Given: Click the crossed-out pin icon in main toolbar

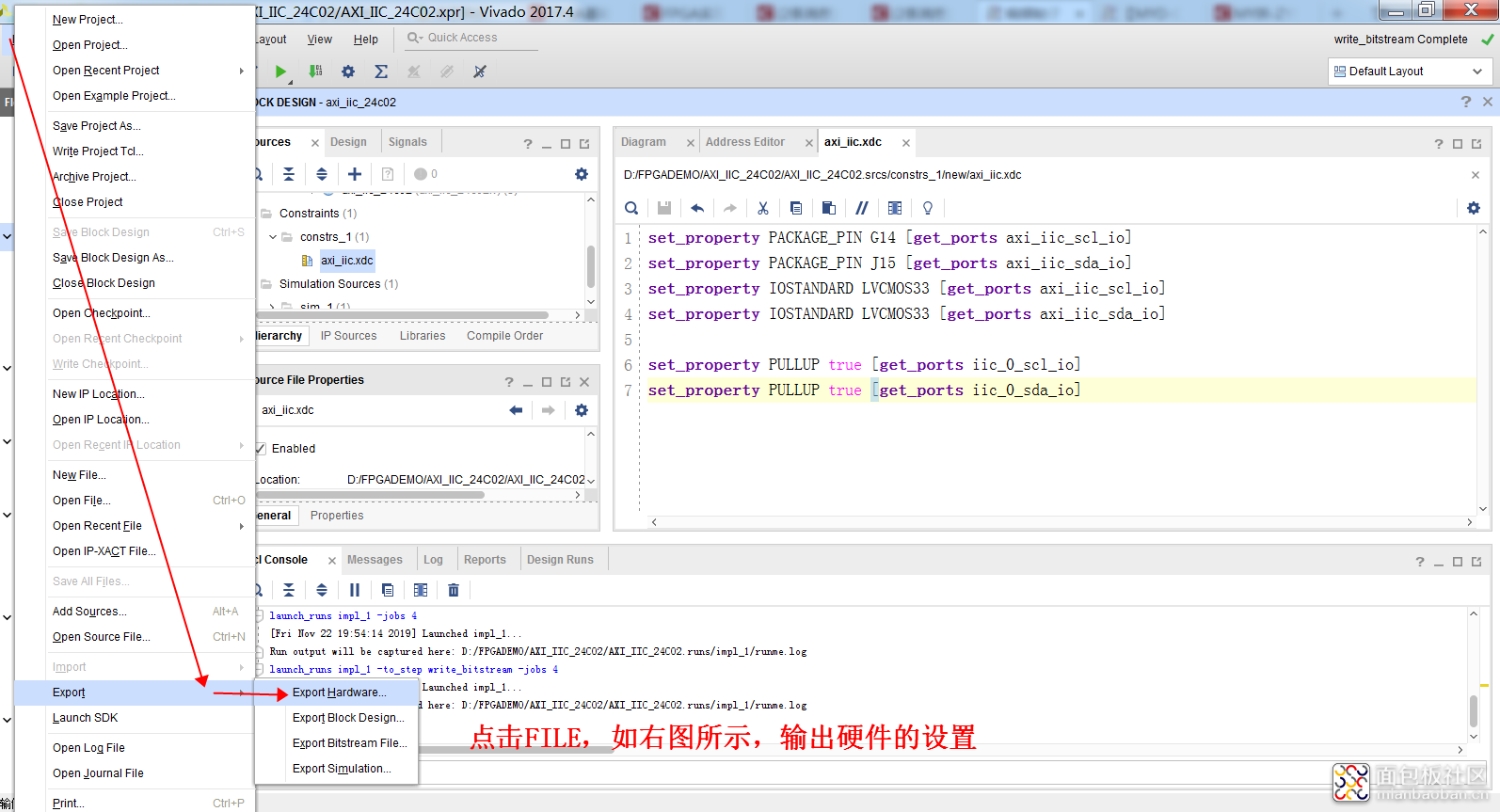Looking at the screenshot, I should click(480, 72).
